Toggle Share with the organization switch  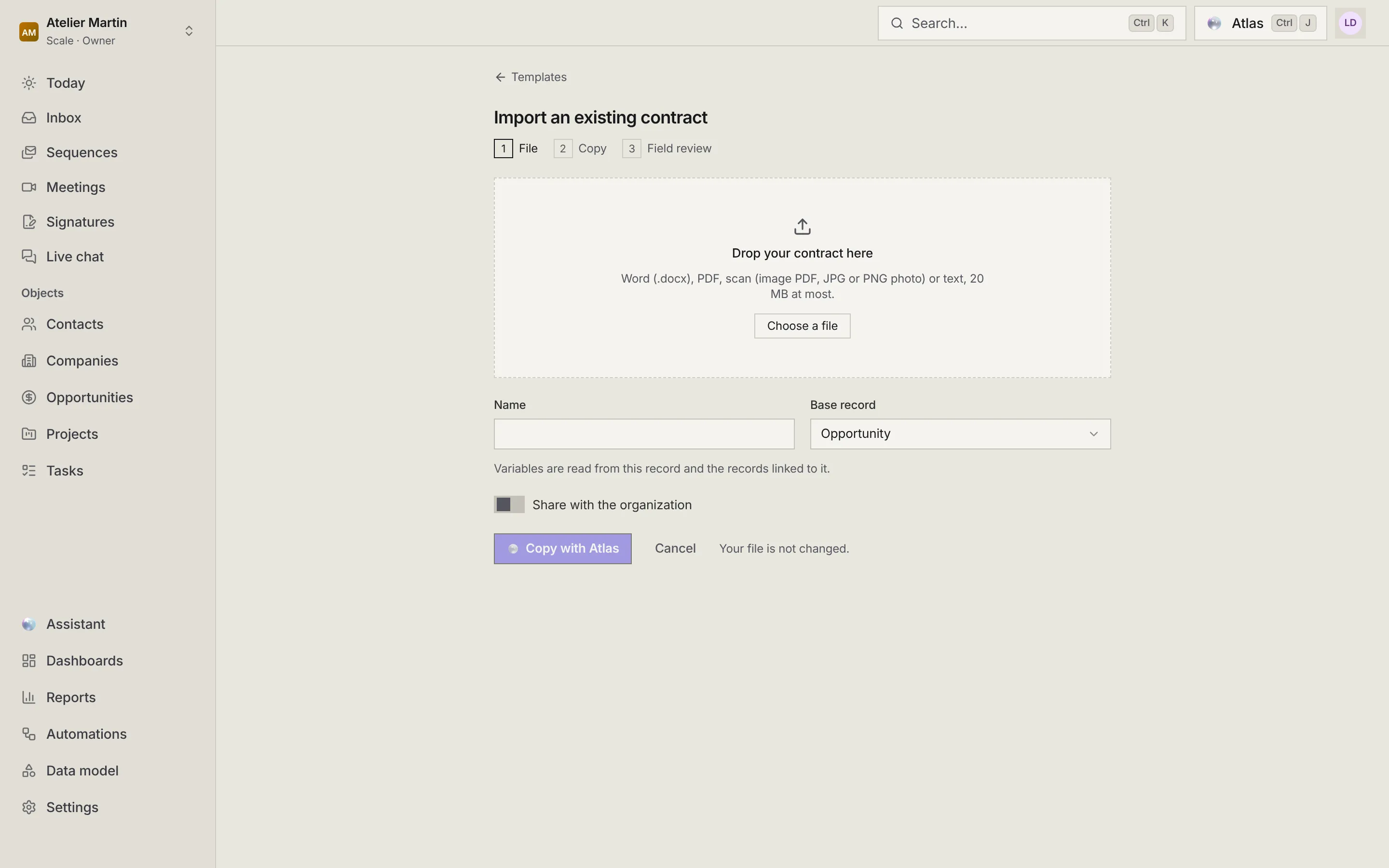[509, 504]
